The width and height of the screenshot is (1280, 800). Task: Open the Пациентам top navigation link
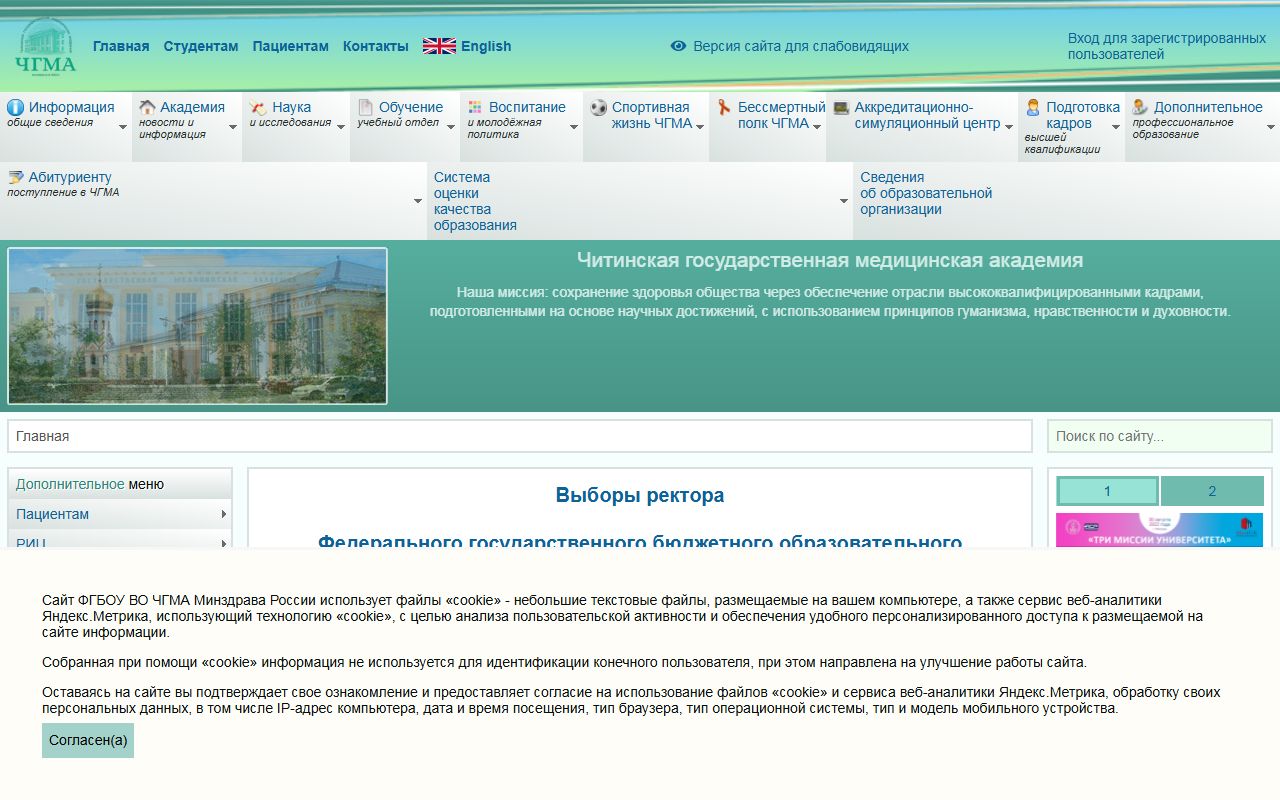tap(291, 46)
